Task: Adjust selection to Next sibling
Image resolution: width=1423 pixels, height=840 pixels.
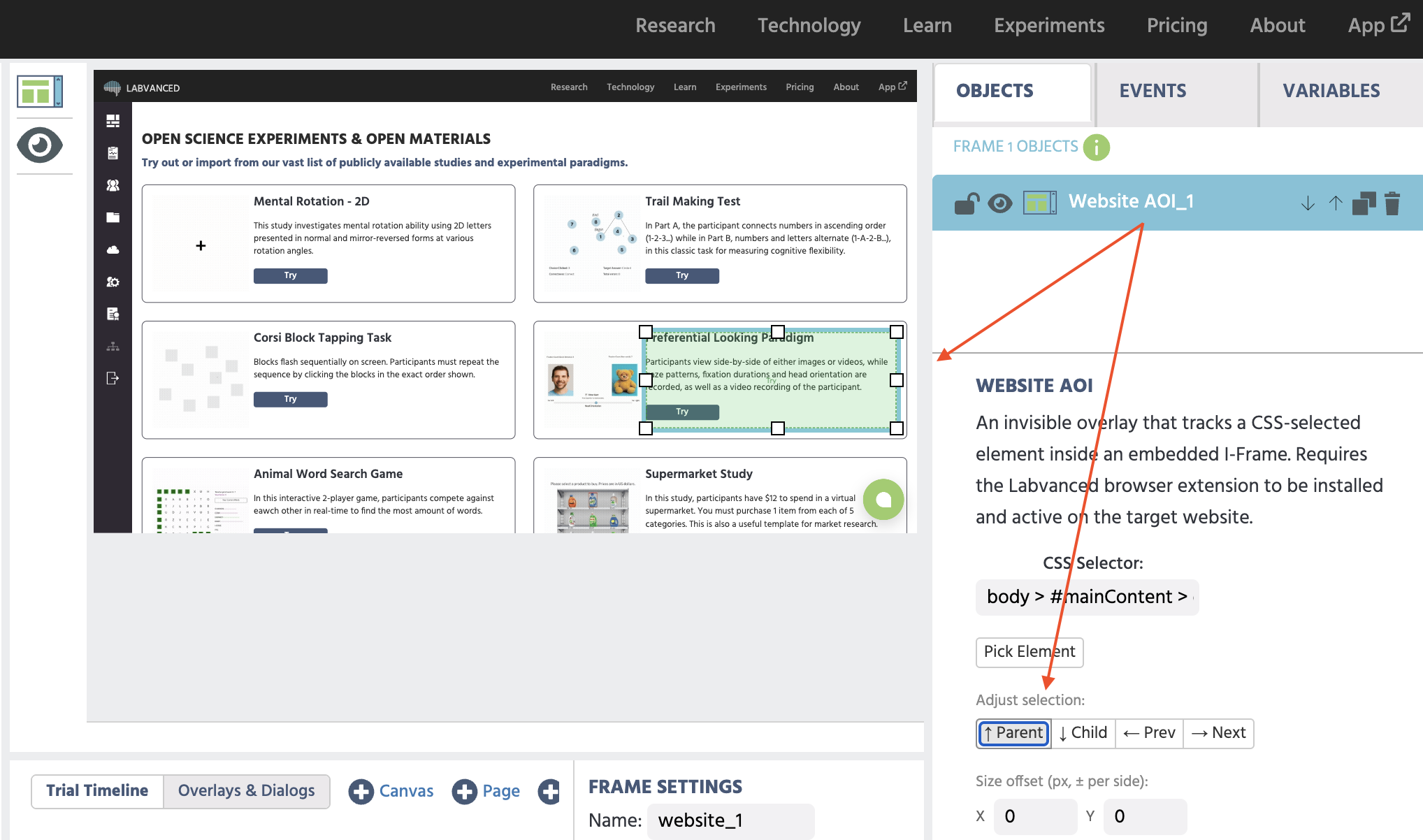Action: [x=1218, y=733]
